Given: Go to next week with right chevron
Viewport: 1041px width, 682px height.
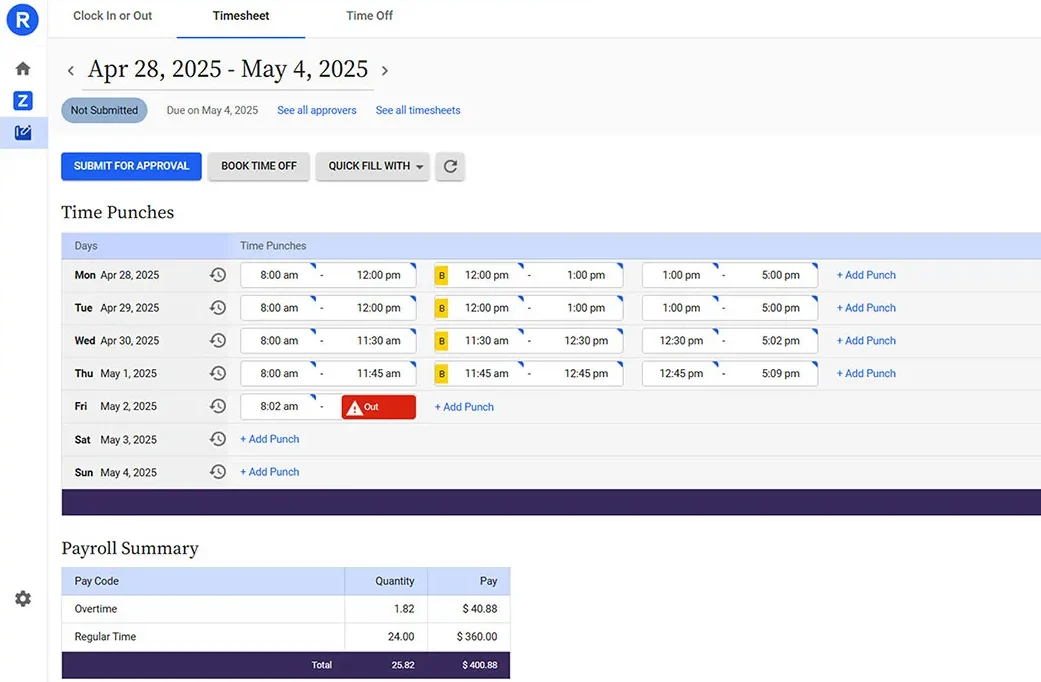Looking at the screenshot, I should [385, 71].
